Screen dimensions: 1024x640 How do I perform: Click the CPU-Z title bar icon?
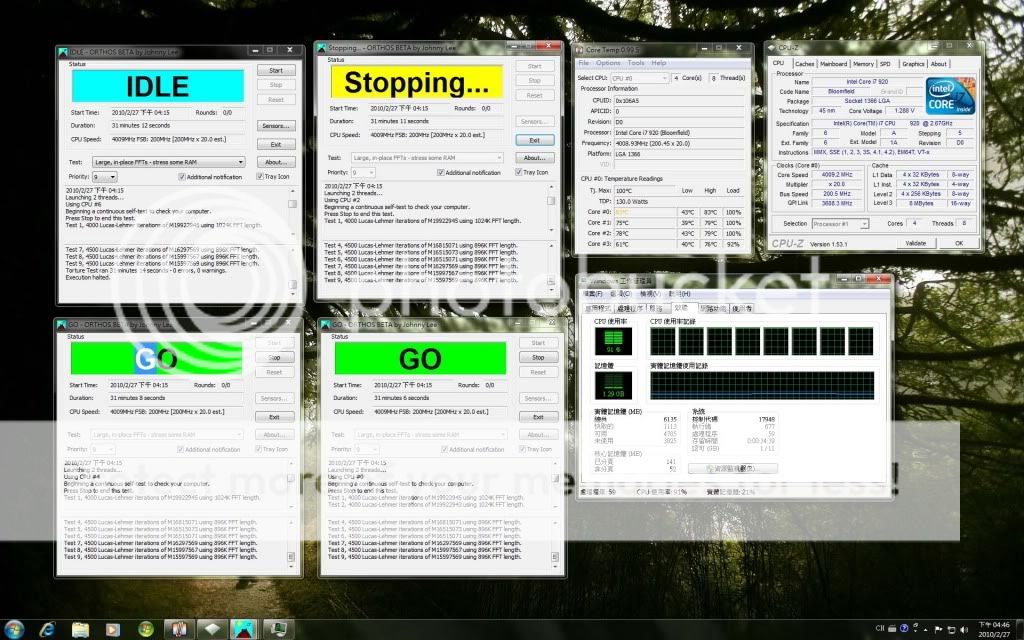[771, 48]
